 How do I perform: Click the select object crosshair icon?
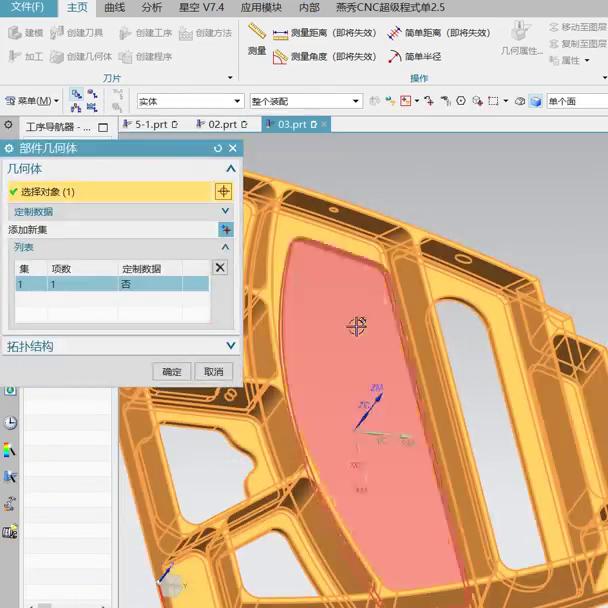pyautogui.click(x=224, y=191)
